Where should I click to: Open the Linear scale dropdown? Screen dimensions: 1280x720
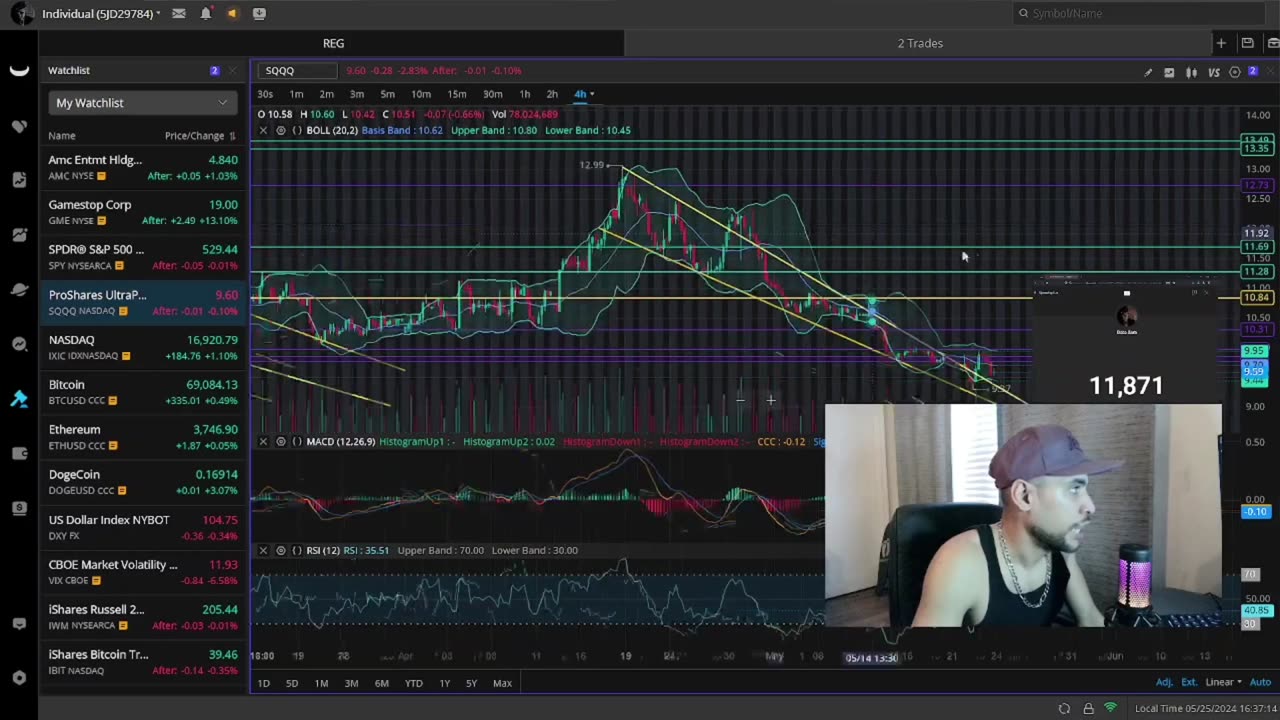tap(1223, 683)
